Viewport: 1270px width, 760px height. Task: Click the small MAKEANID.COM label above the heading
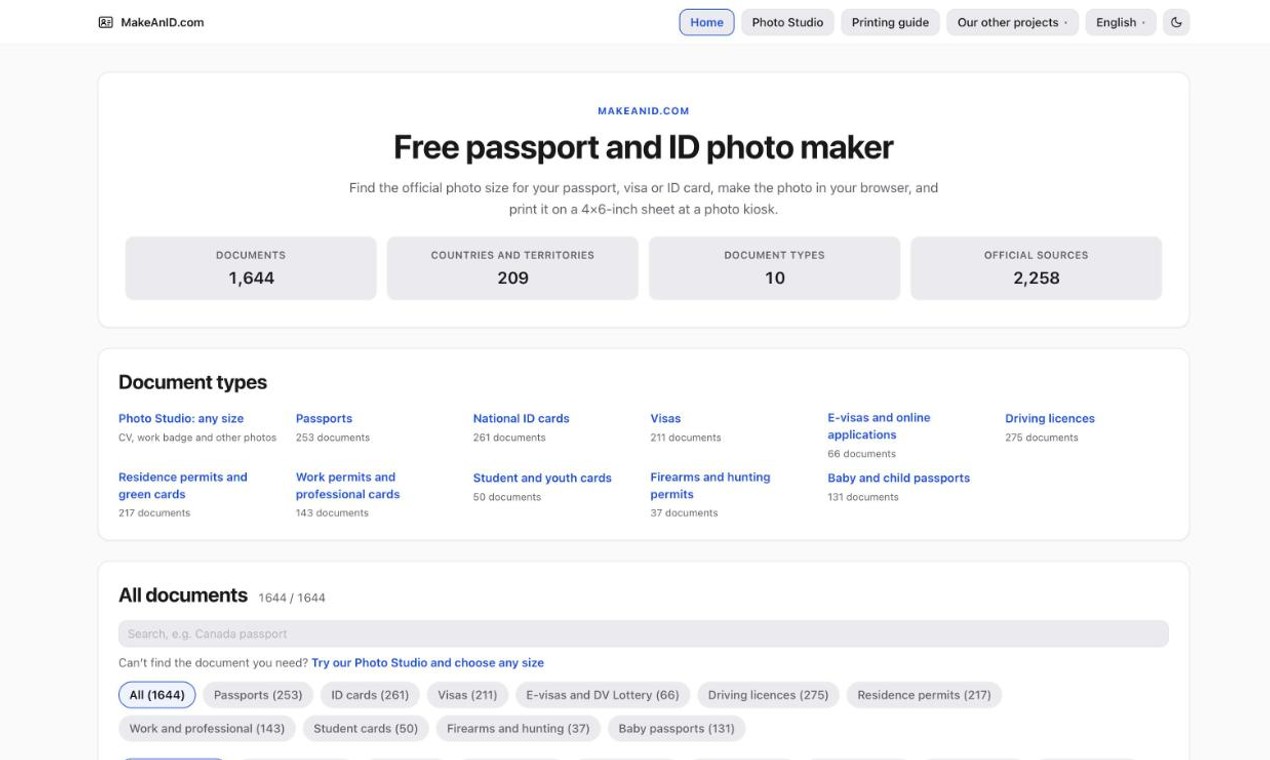coord(643,111)
